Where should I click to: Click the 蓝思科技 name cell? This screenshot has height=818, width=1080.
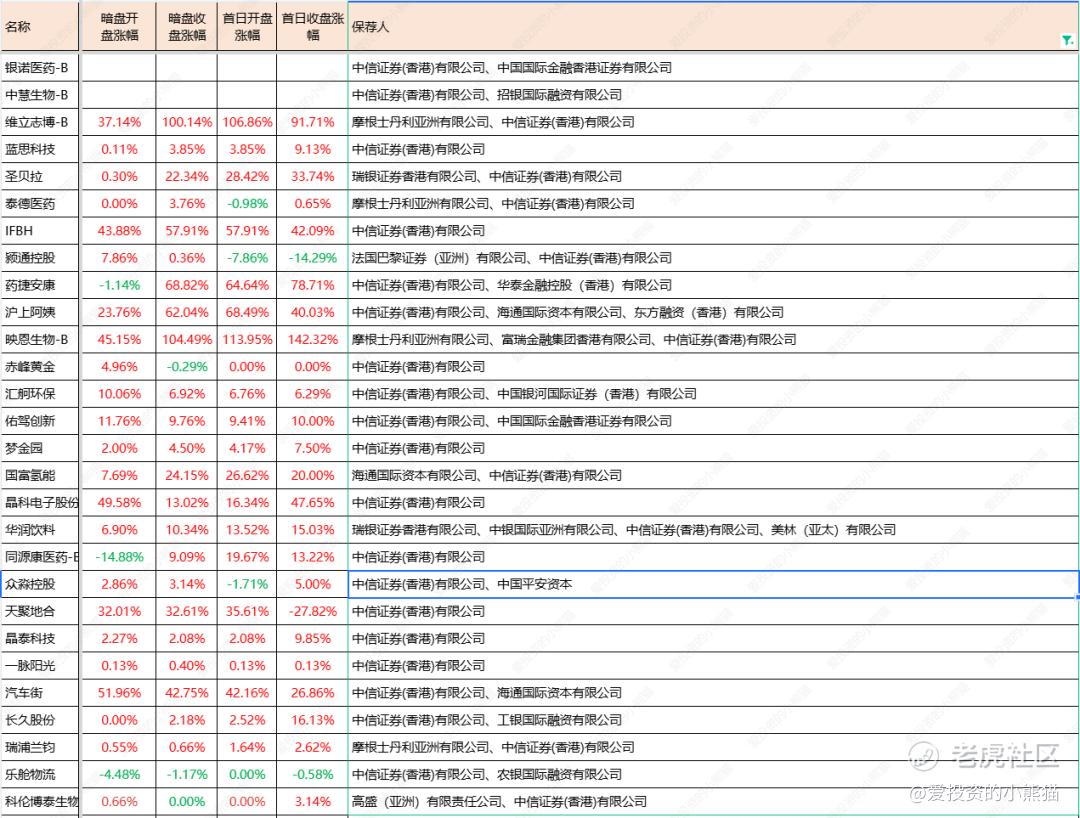(40, 149)
